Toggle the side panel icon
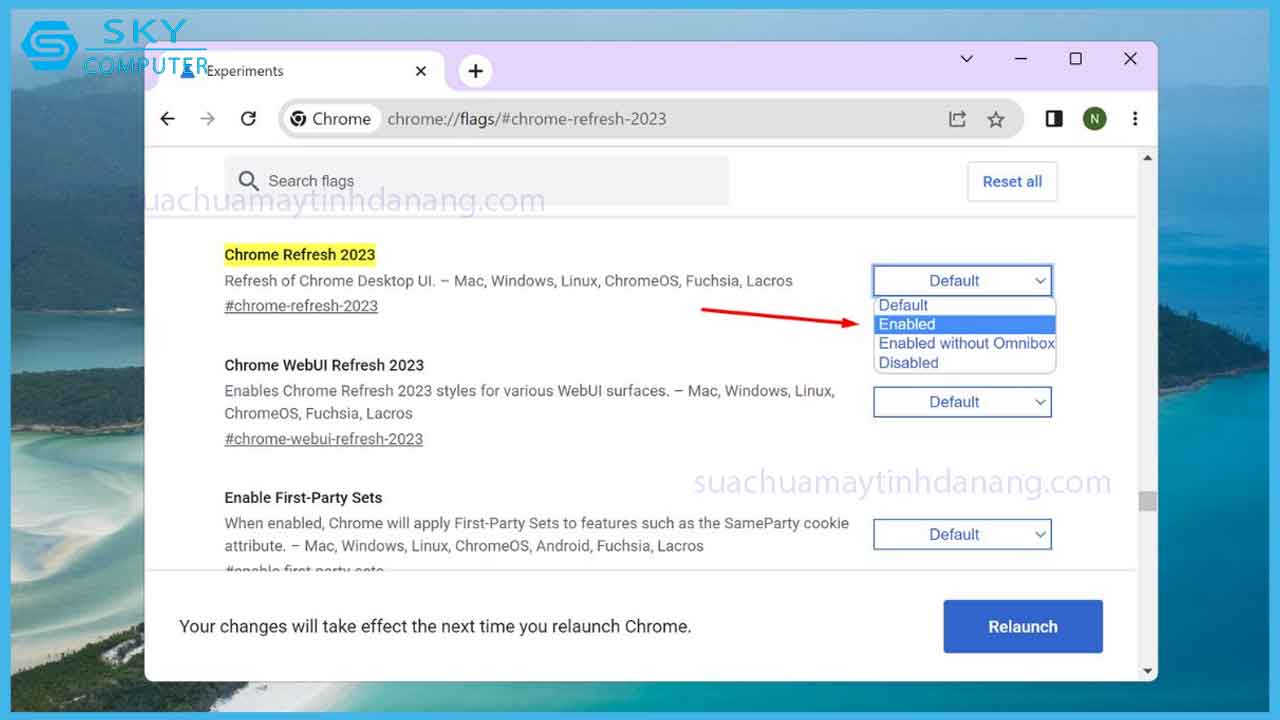This screenshot has height=720, width=1280. click(1054, 119)
